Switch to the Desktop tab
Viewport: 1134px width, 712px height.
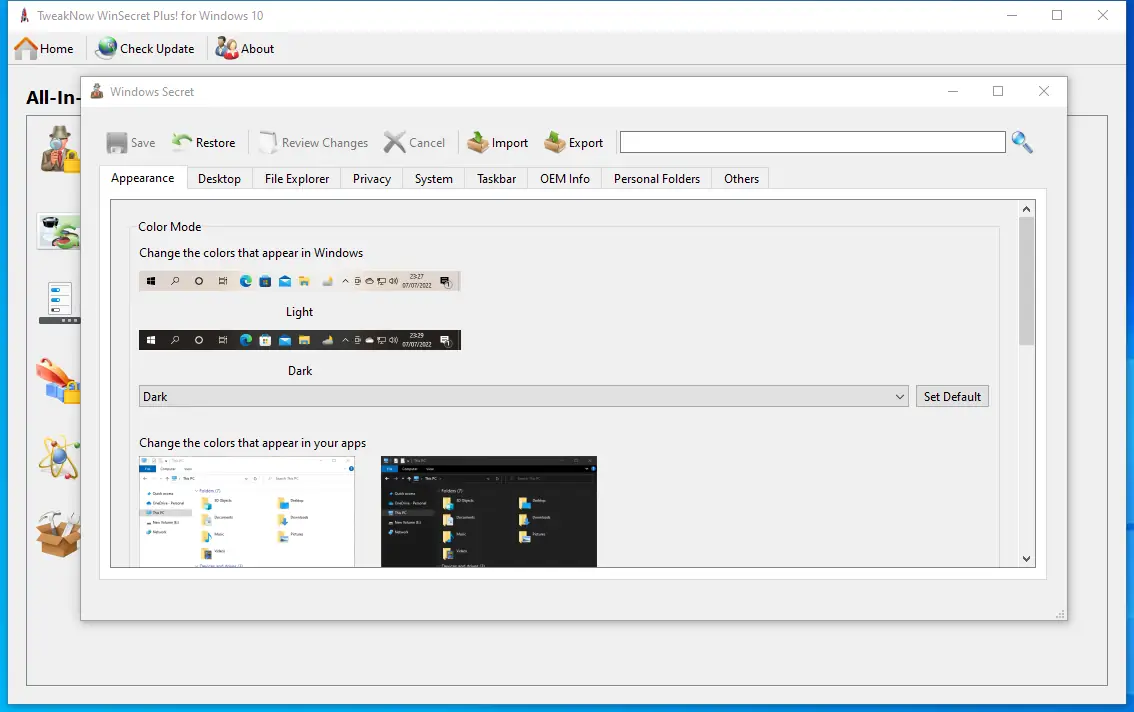tap(219, 179)
